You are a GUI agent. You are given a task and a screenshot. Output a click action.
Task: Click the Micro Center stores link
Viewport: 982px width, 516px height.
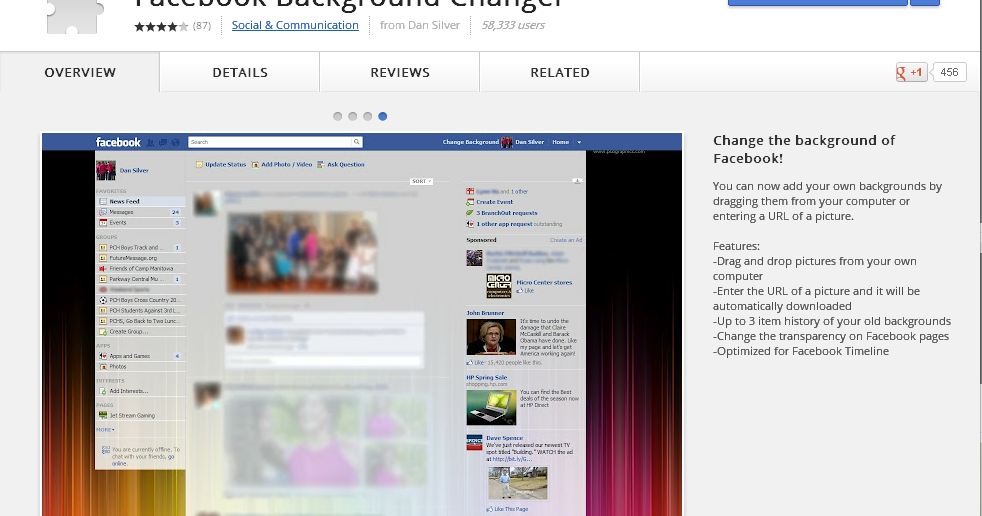point(544,282)
